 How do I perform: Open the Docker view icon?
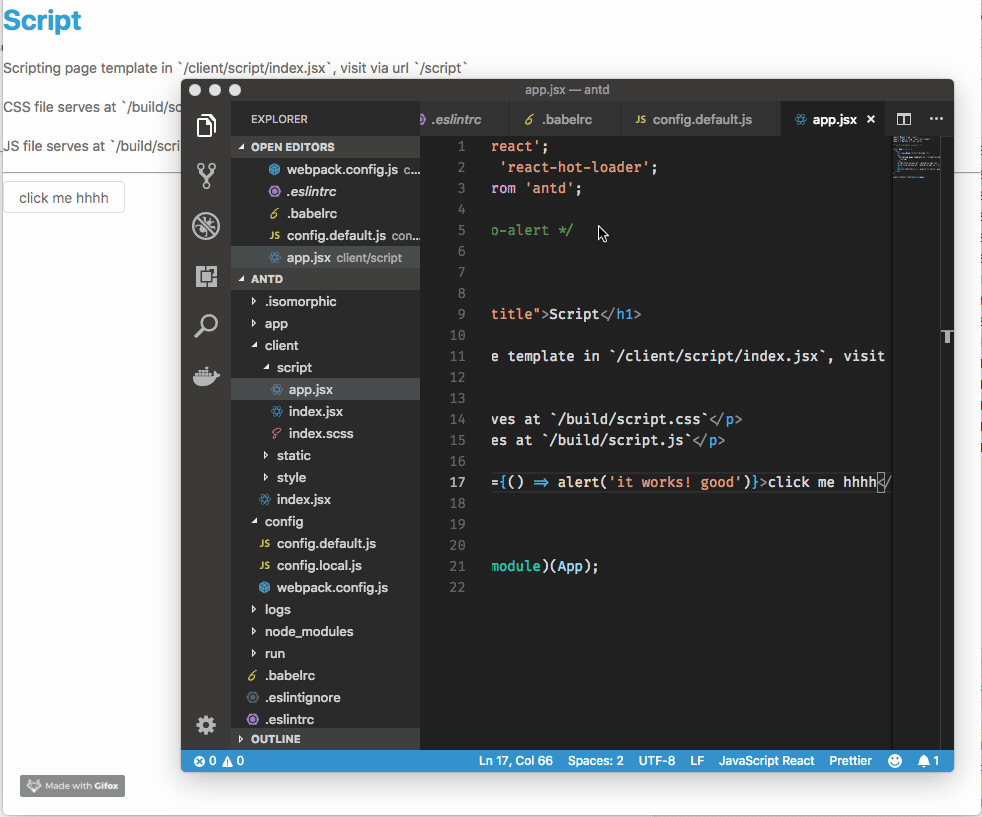[206, 376]
